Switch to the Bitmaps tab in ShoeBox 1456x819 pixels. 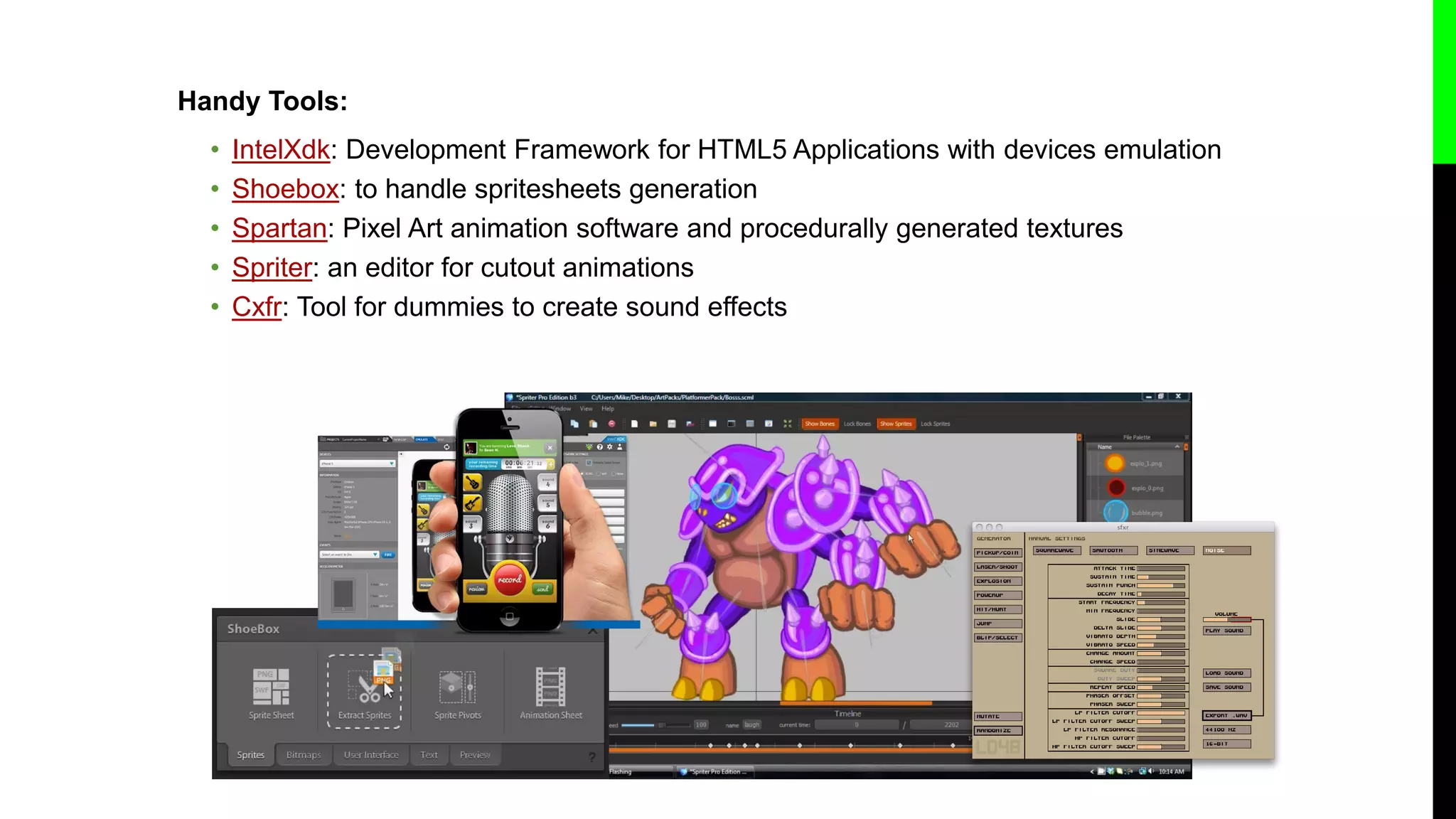304,755
